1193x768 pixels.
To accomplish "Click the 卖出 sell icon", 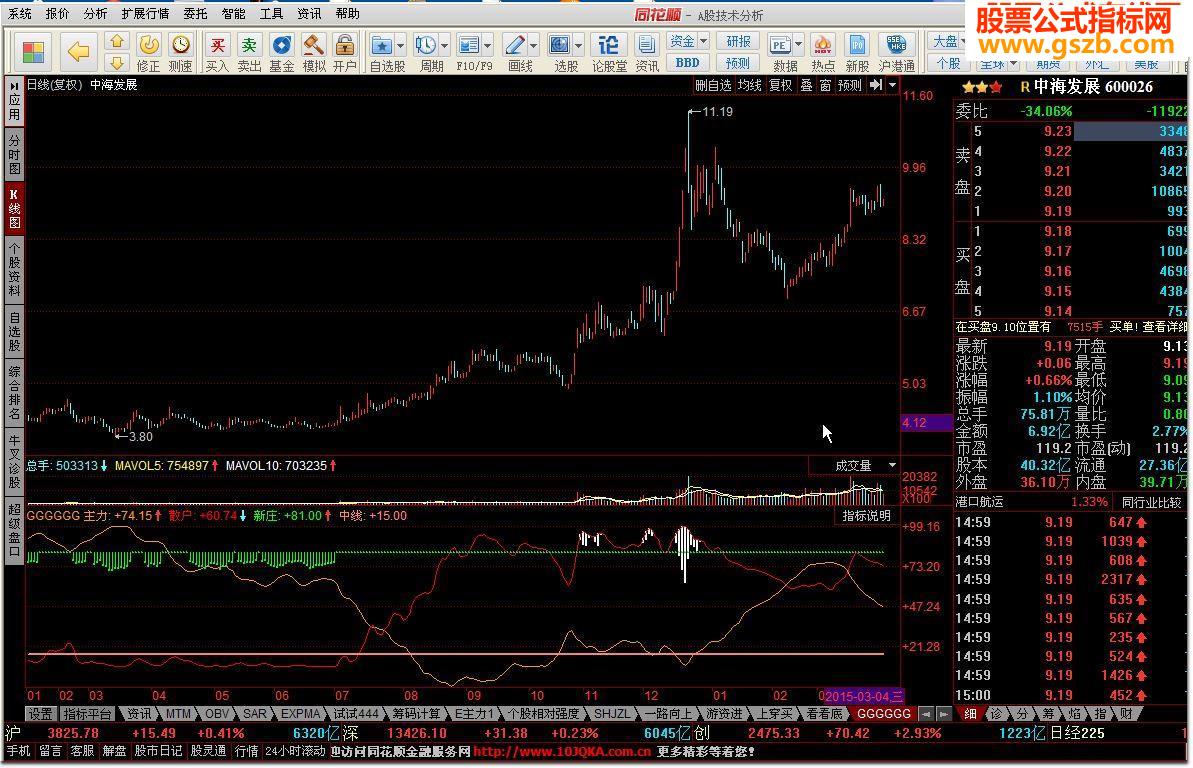I will (249, 53).
